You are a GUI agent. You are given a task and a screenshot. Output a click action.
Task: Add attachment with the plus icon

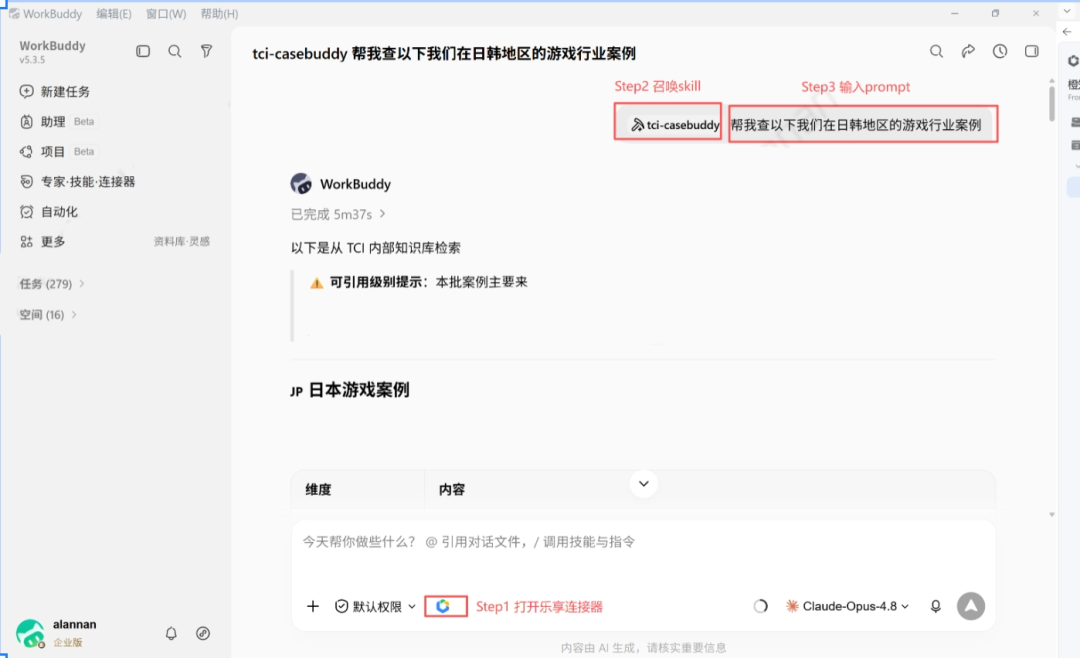313,606
